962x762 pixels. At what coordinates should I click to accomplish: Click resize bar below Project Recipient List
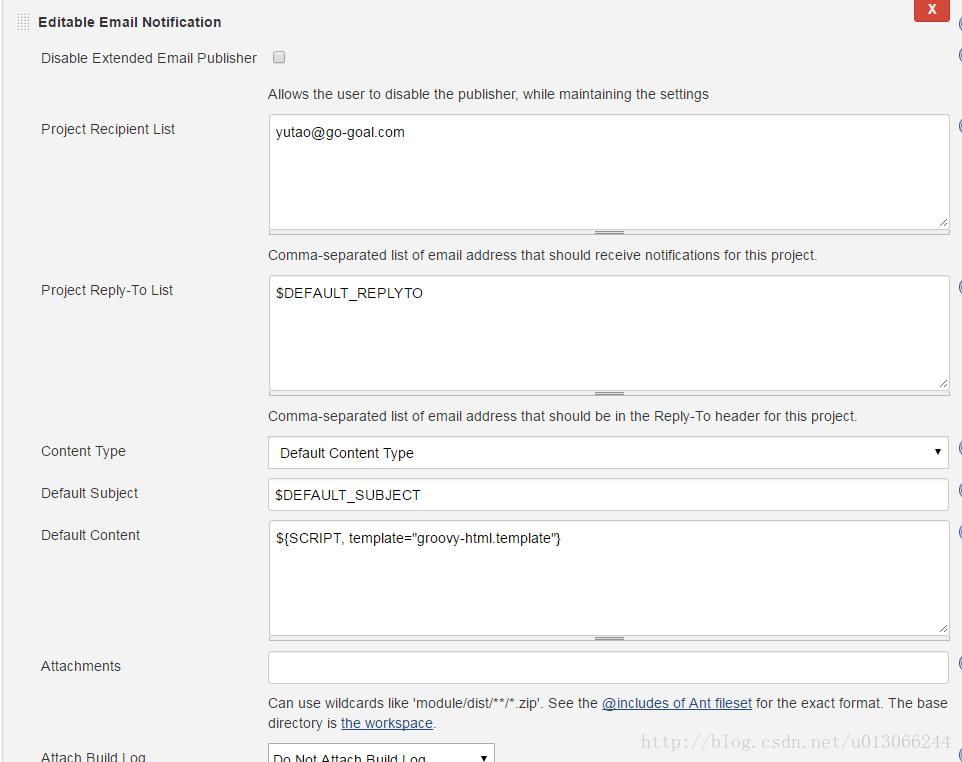point(609,233)
